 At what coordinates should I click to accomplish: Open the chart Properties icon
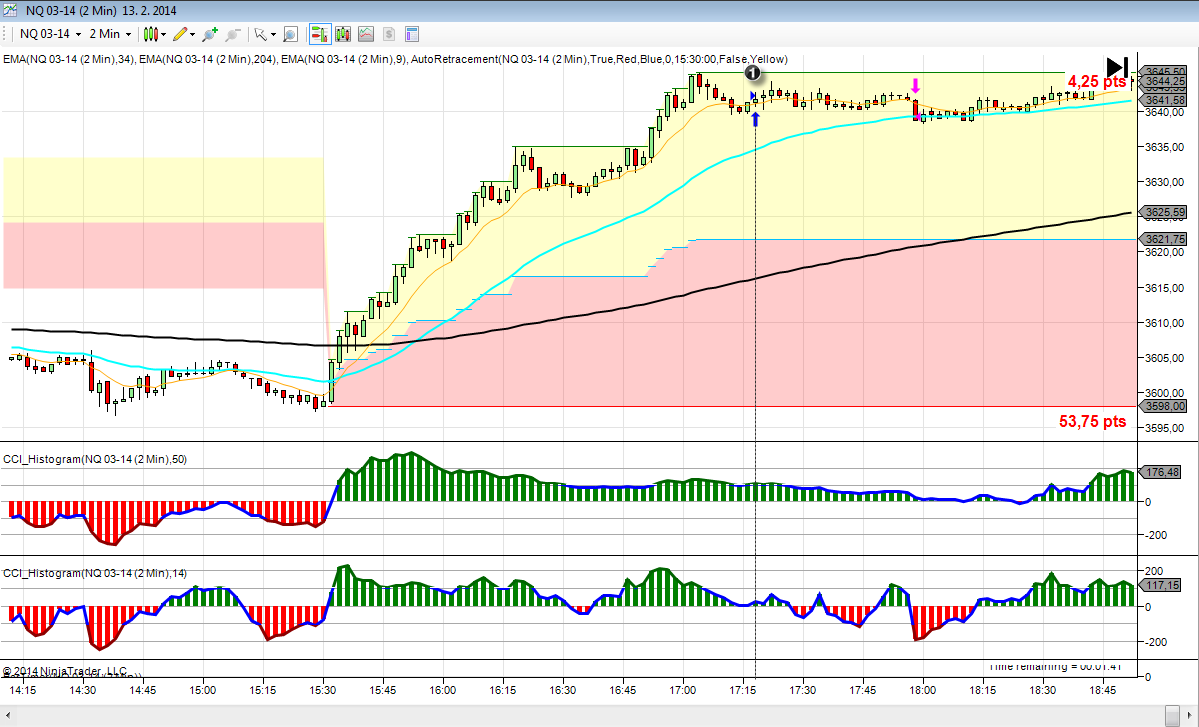[x=412, y=34]
